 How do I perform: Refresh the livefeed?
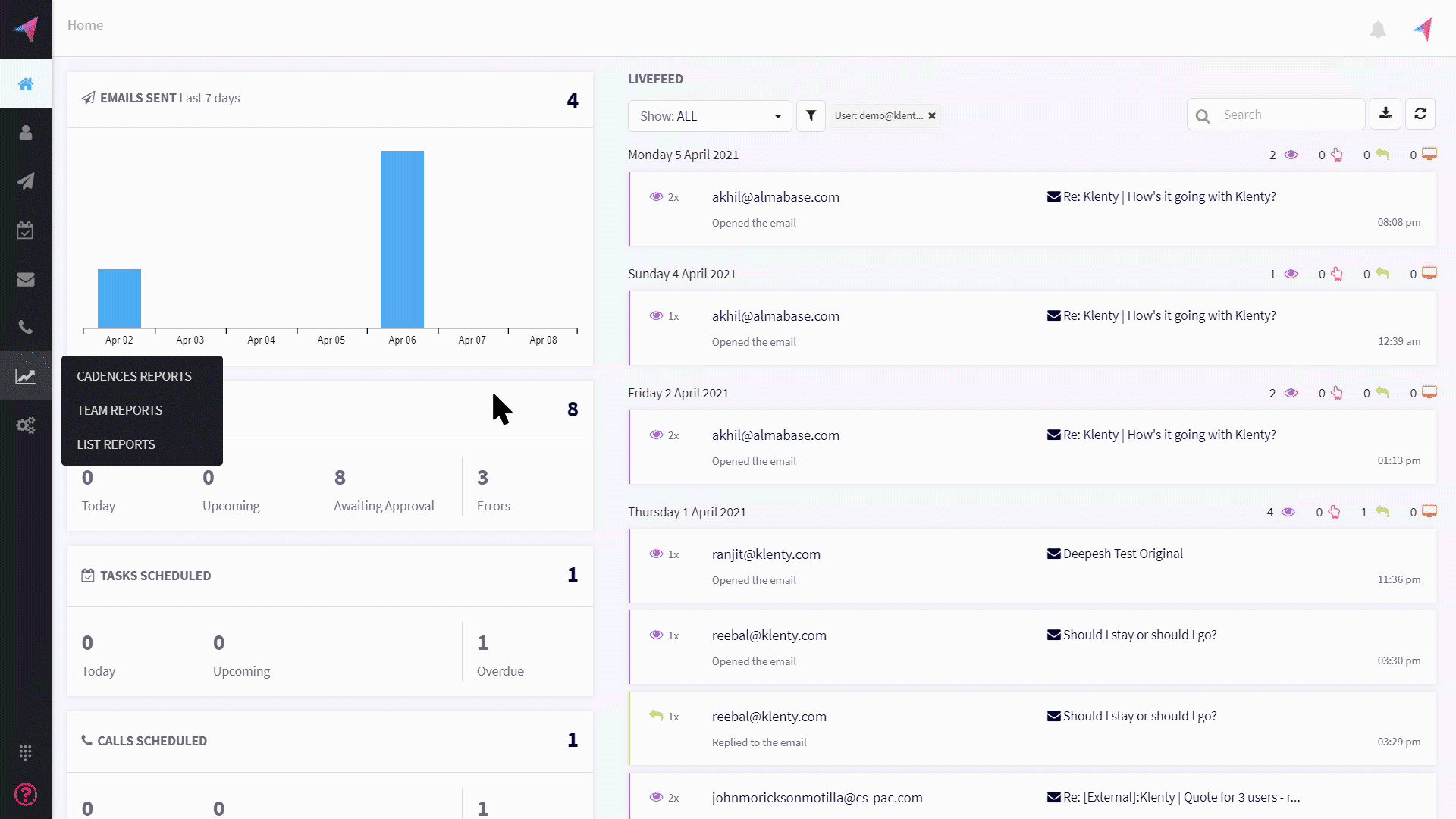pos(1420,114)
